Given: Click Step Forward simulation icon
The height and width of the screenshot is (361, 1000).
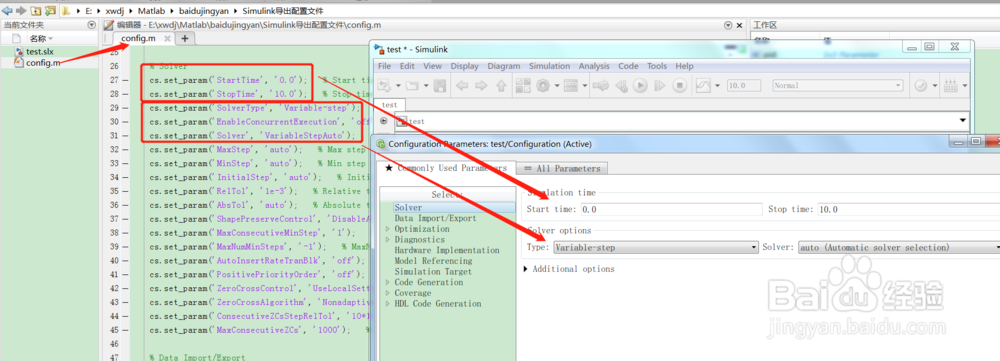Looking at the screenshot, I should [659, 85].
